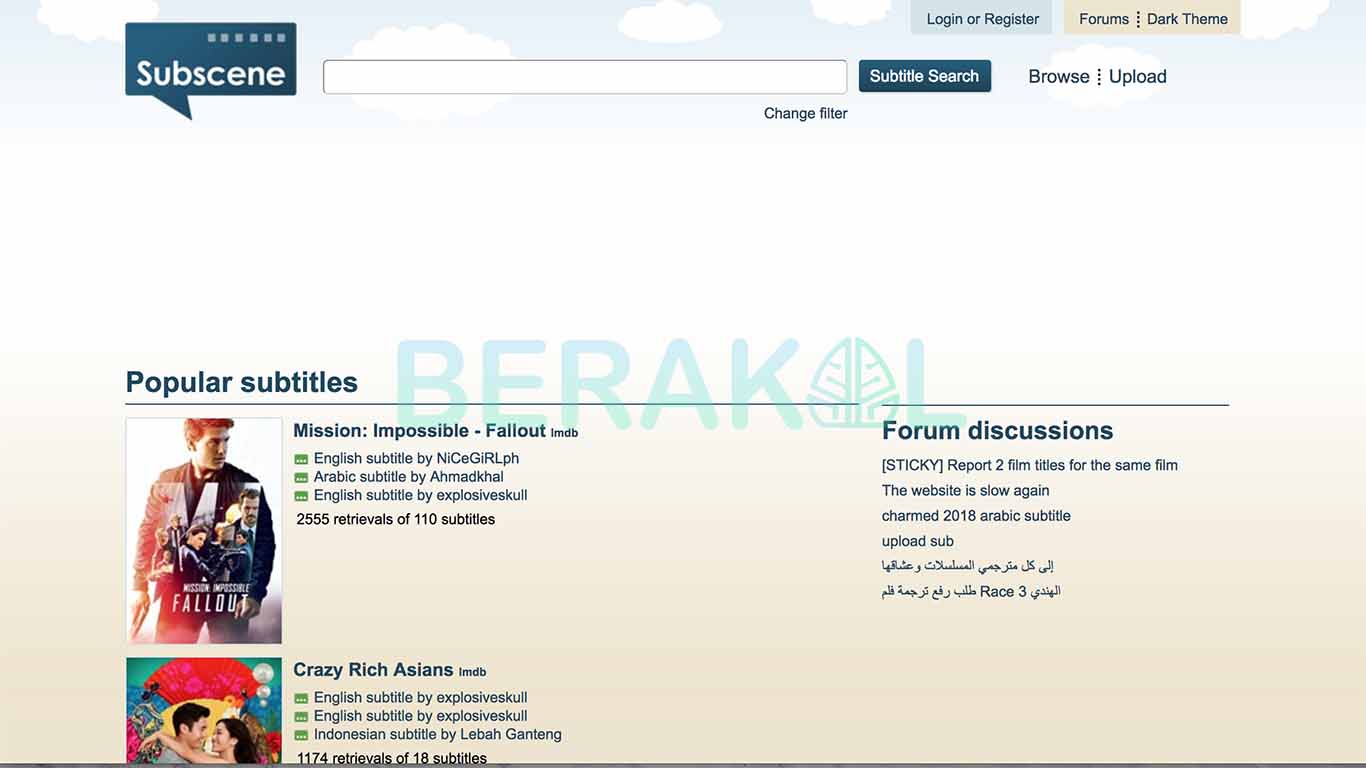Open the Upload page
This screenshot has height=768, width=1366.
[1137, 77]
